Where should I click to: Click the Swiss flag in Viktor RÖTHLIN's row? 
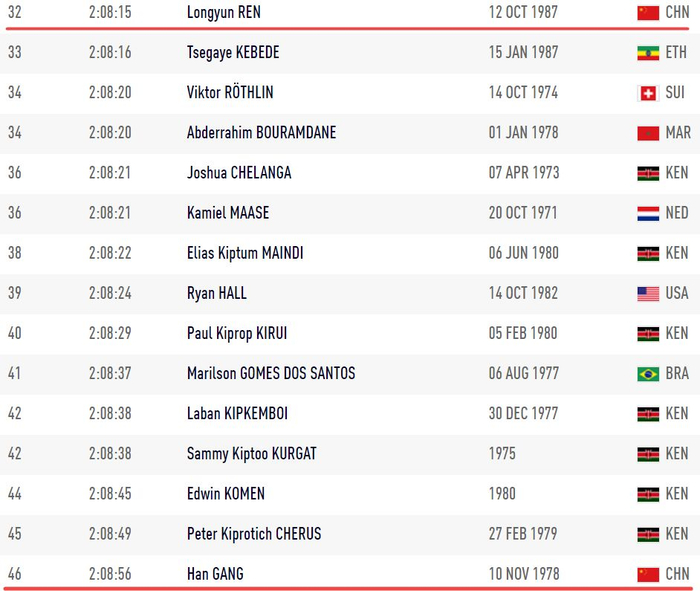click(648, 93)
